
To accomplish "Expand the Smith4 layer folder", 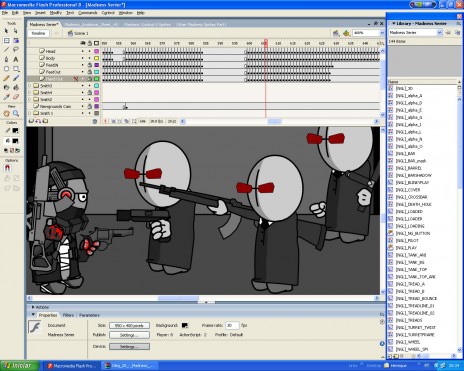I will click(30, 93).
